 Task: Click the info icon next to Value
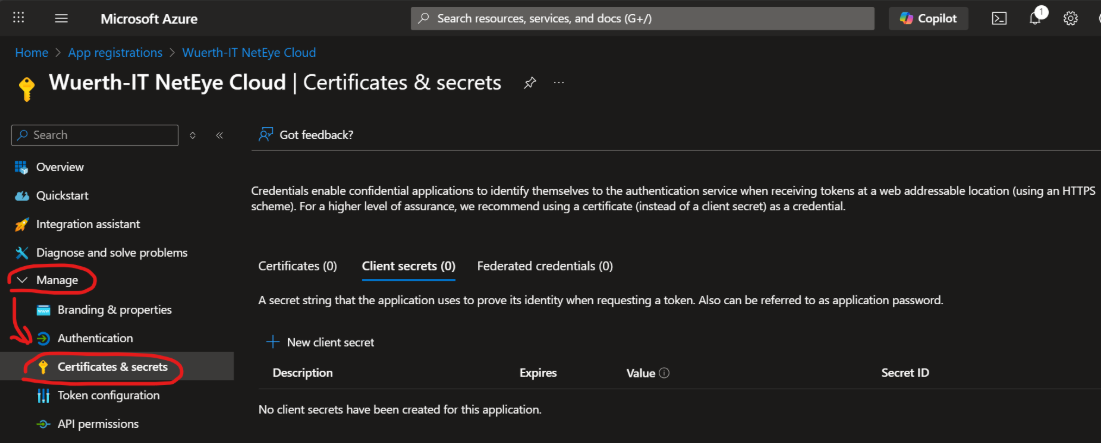664,373
